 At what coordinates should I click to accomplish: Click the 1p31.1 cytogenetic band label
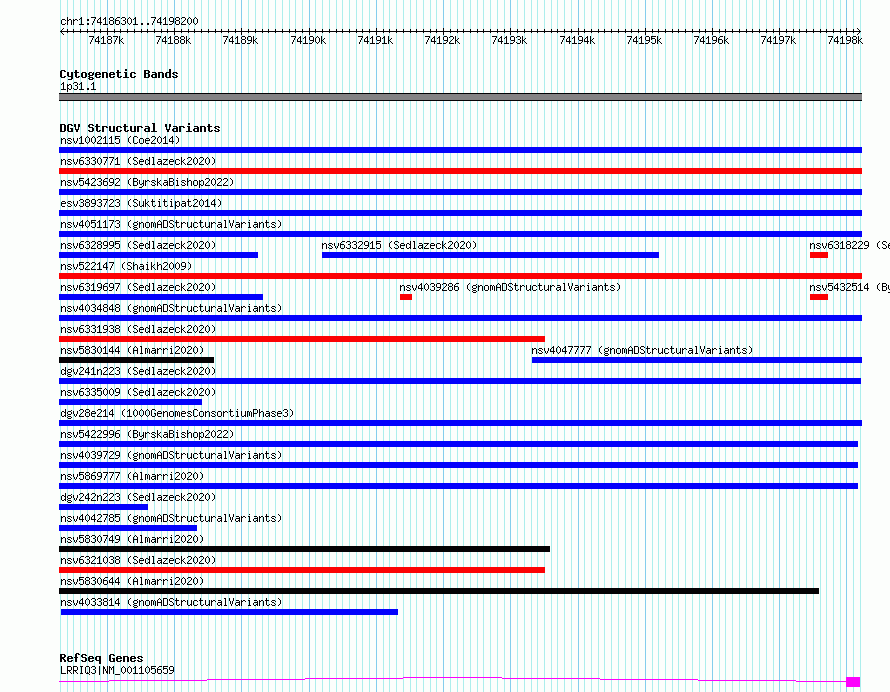pos(78,86)
